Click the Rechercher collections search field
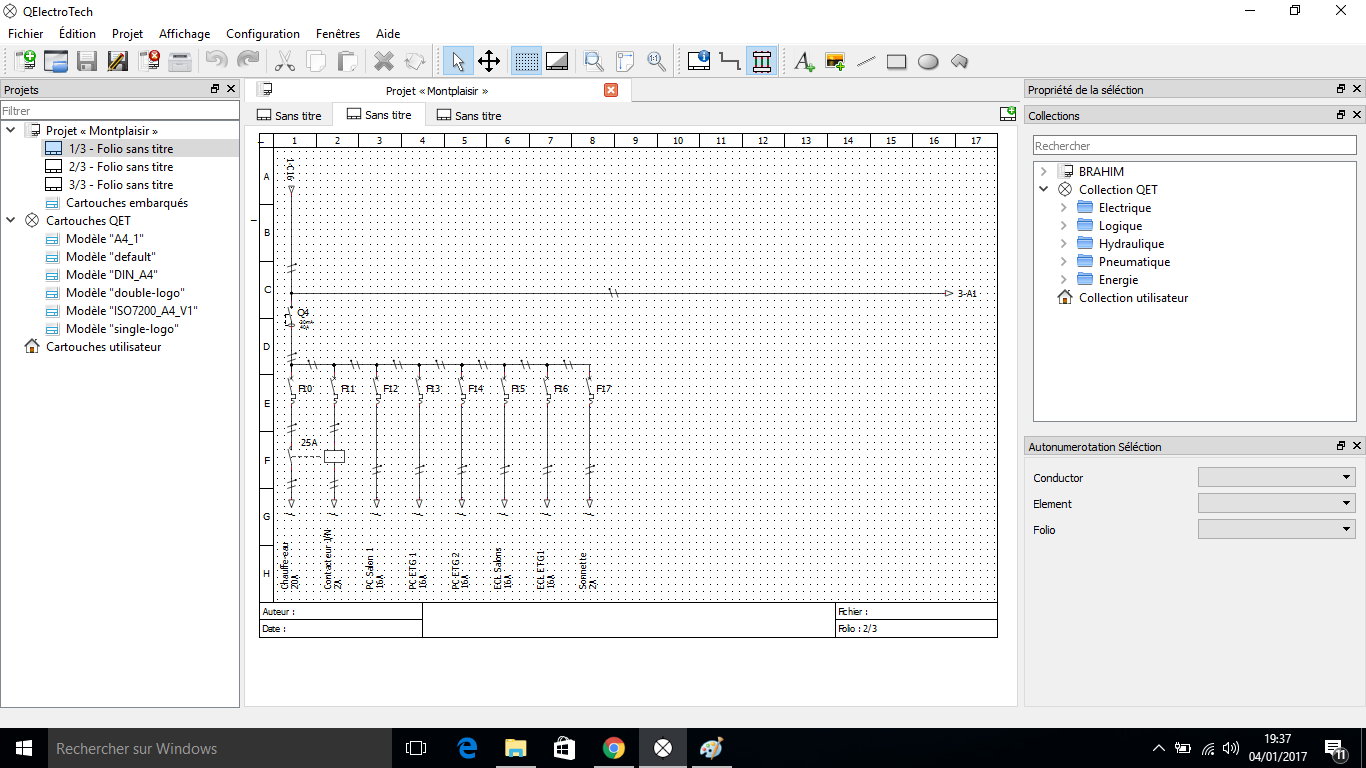This screenshot has width=1366, height=768. [1194, 146]
